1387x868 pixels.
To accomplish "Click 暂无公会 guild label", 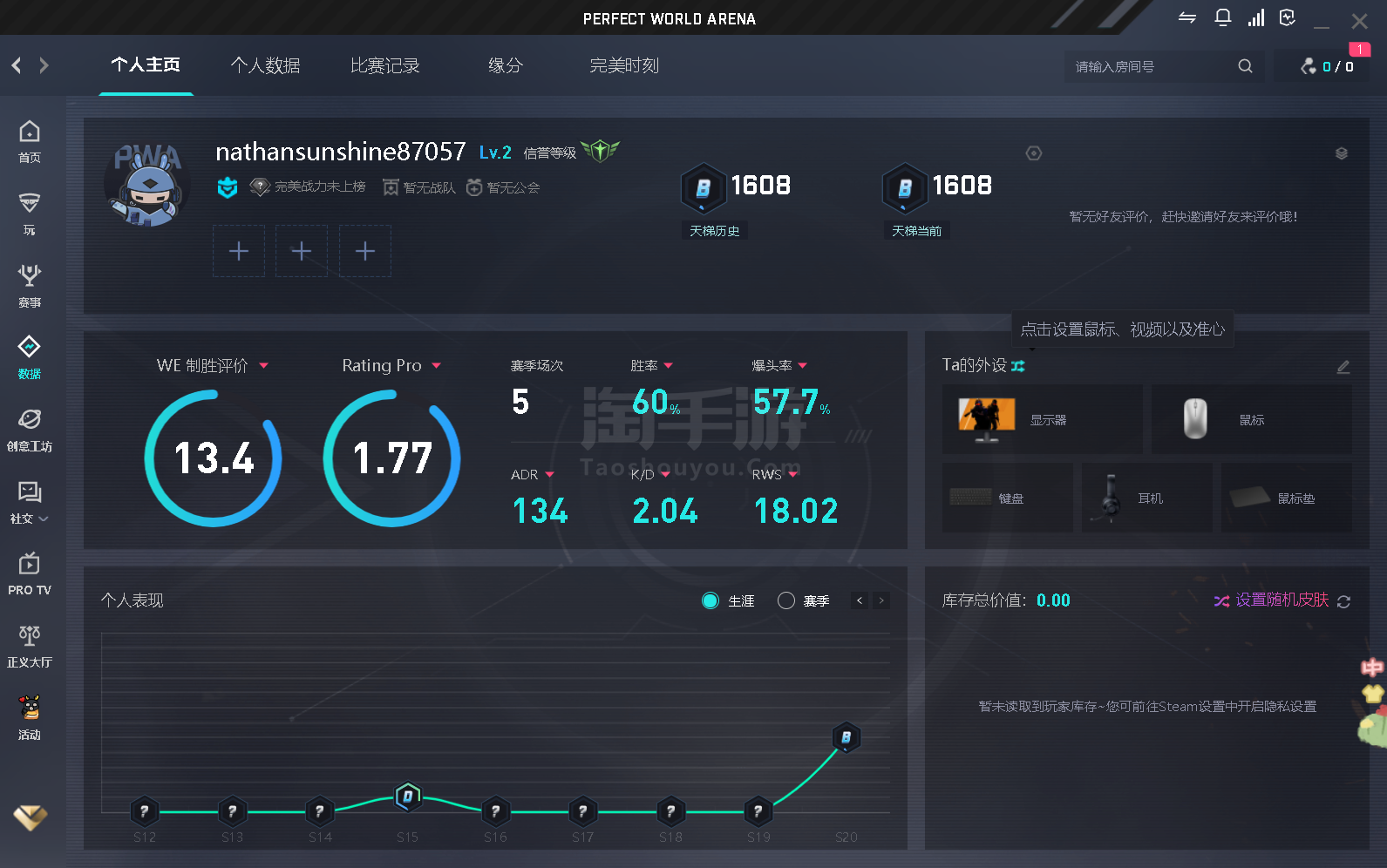I will pos(513,187).
